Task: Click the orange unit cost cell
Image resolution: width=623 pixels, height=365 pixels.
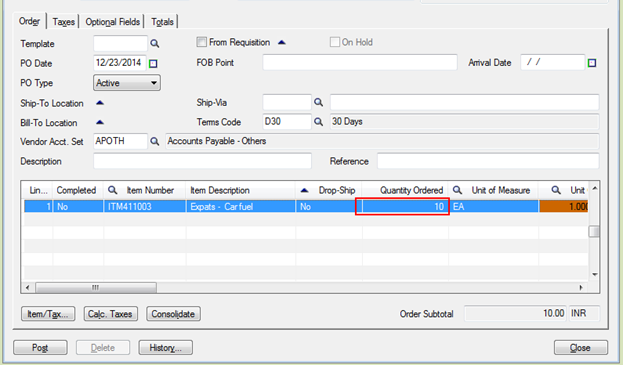Action: pos(563,207)
